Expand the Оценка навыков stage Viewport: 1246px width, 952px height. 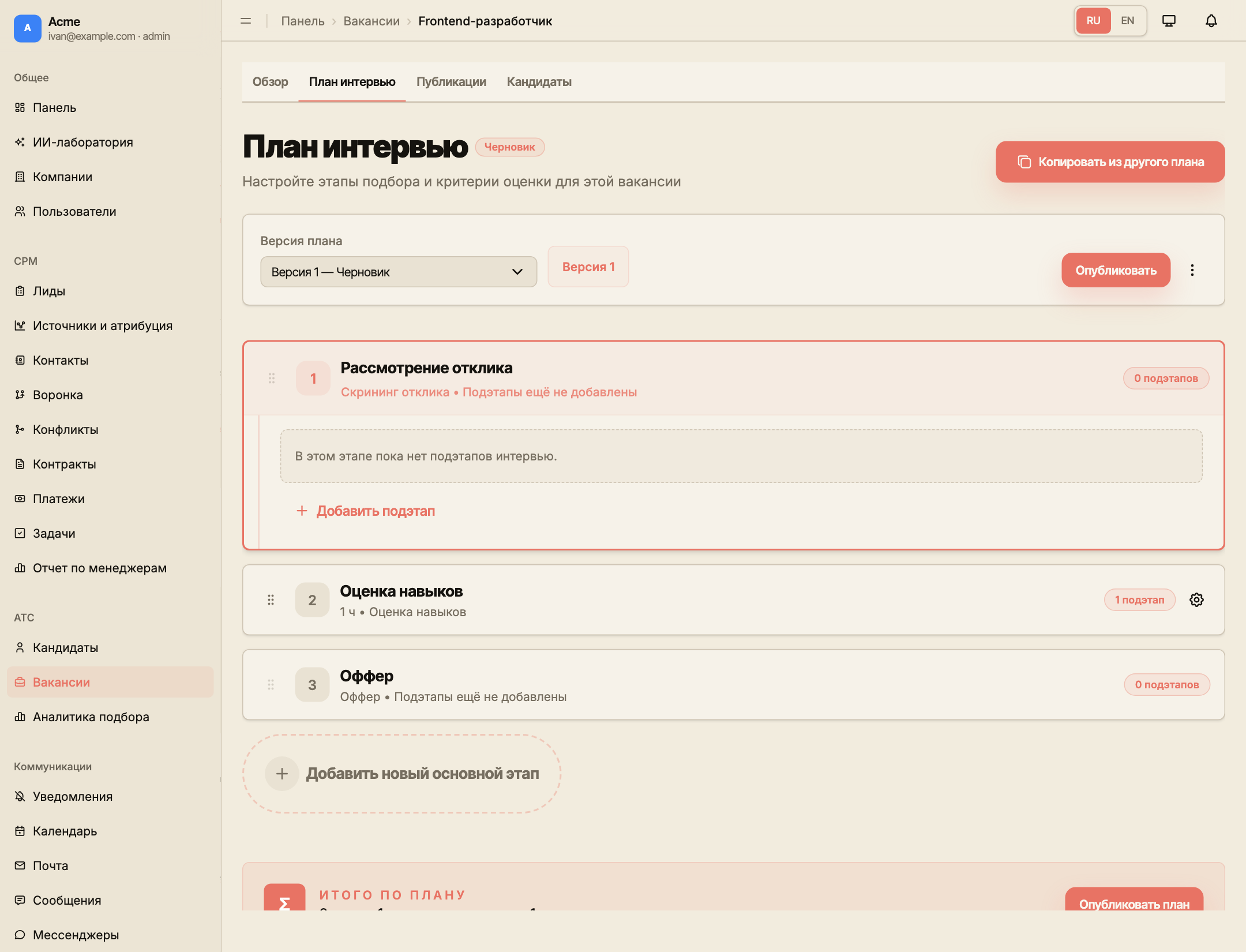733,600
